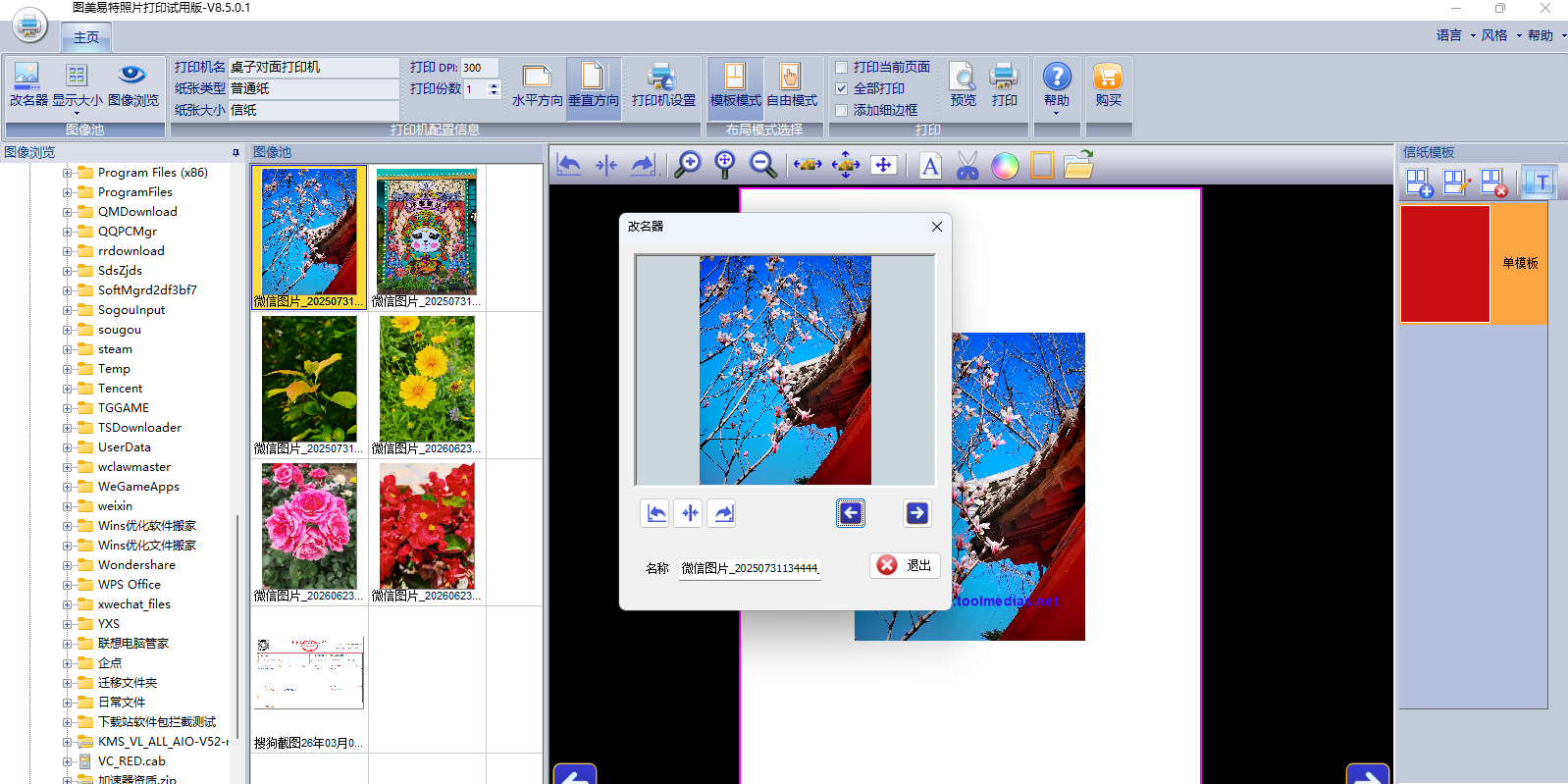Screen dimensions: 1568x784
Task: Go to previous image in renamer dialog
Action: tap(851, 513)
